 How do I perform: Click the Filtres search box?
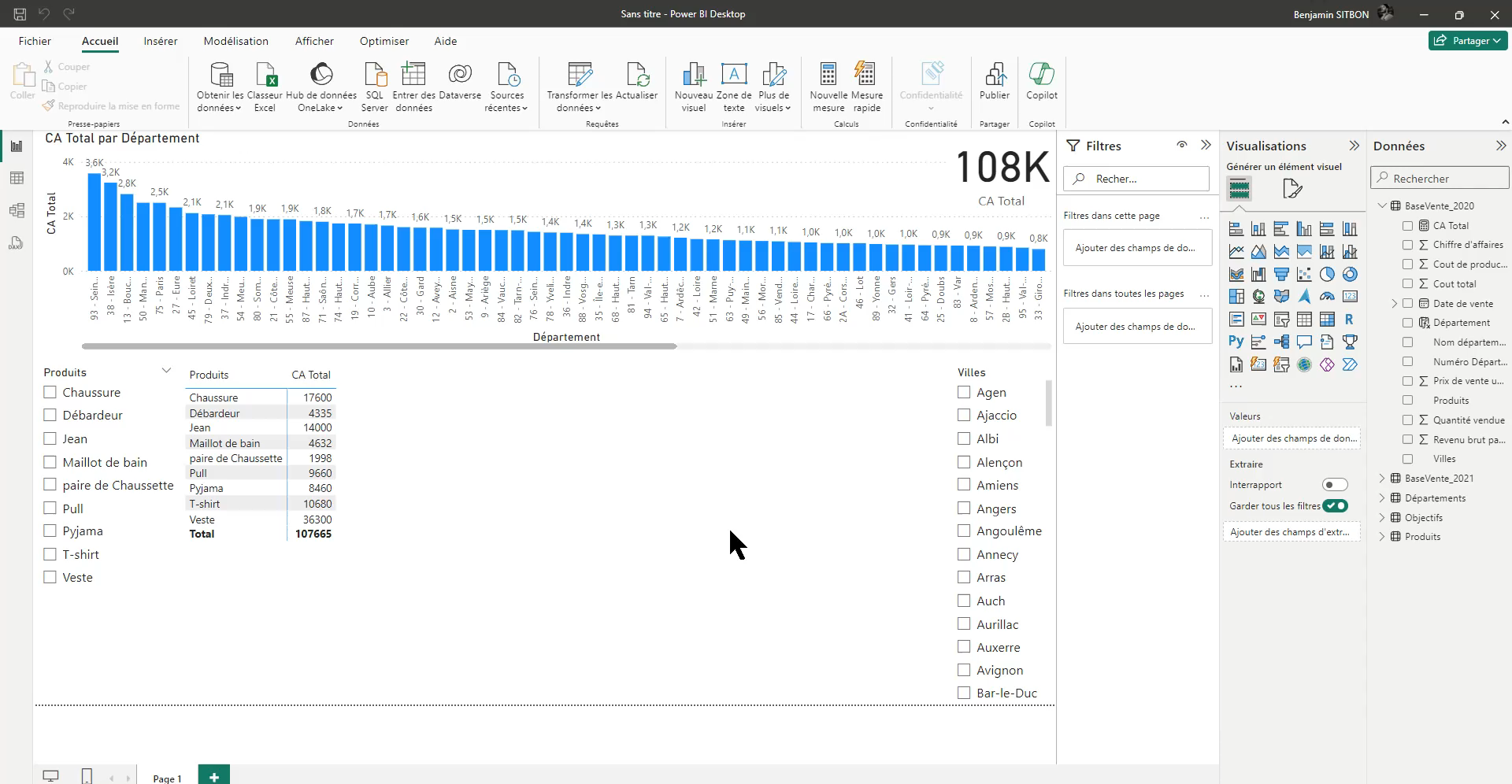[1136, 179]
